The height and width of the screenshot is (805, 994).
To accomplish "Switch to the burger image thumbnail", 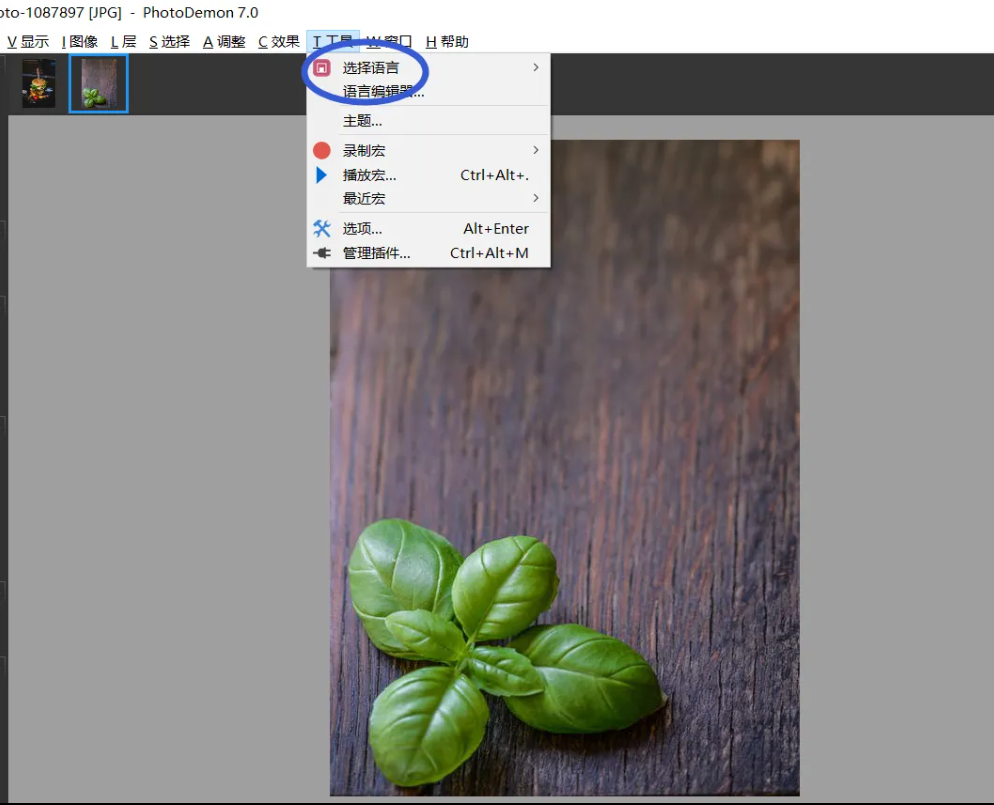I will click(x=39, y=83).
